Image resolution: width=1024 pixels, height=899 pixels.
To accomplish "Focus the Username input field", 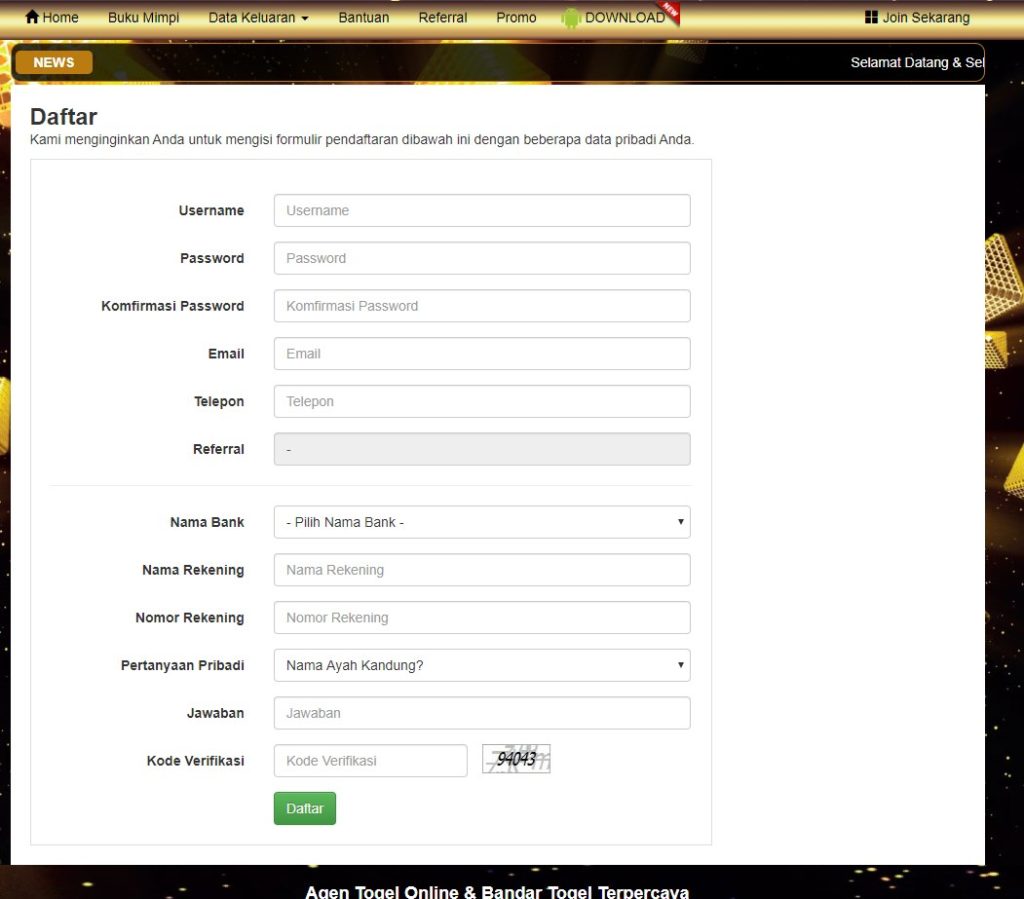I will pyautogui.click(x=482, y=210).
